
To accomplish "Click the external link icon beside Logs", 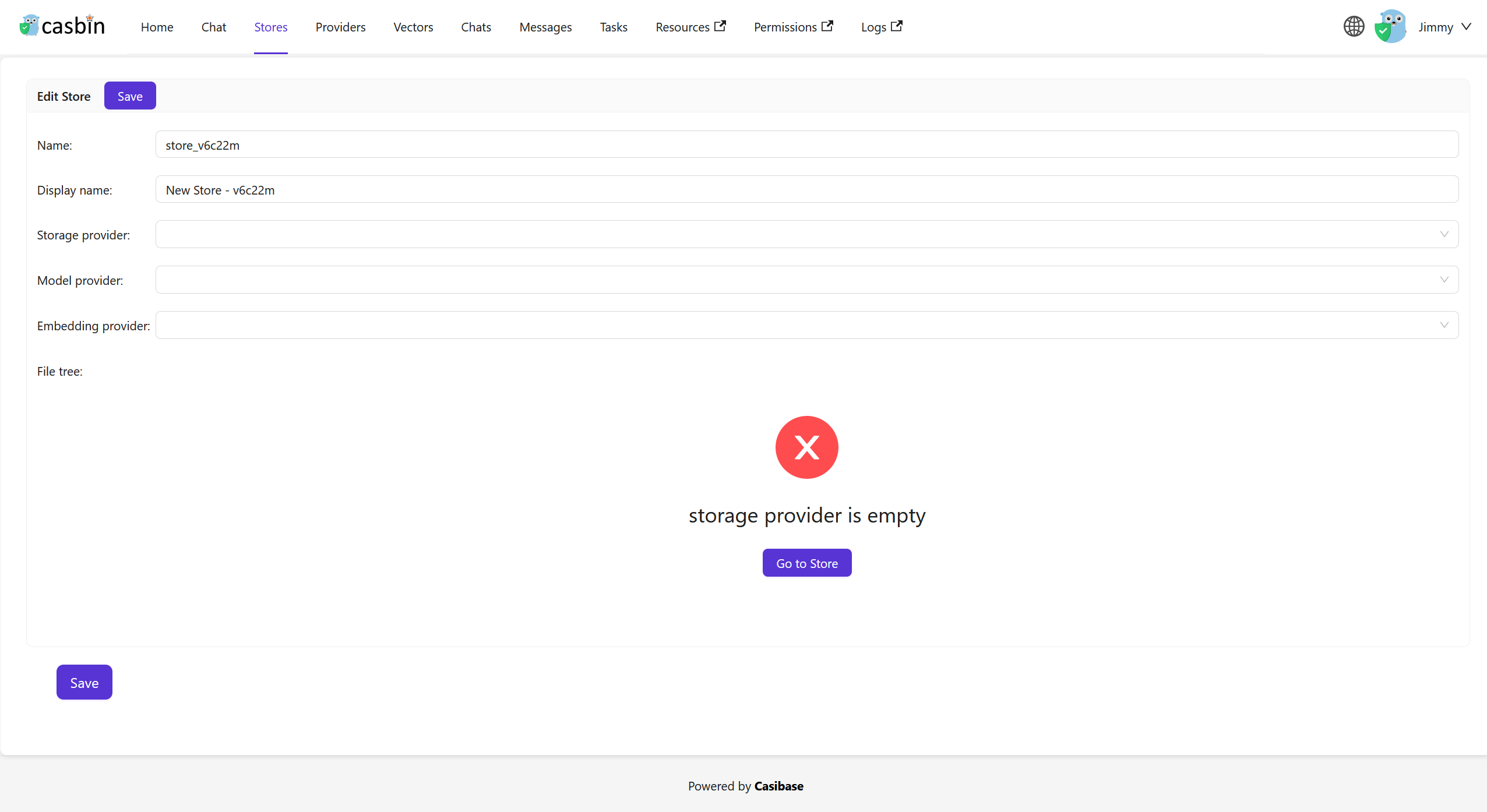I will 897,26.
